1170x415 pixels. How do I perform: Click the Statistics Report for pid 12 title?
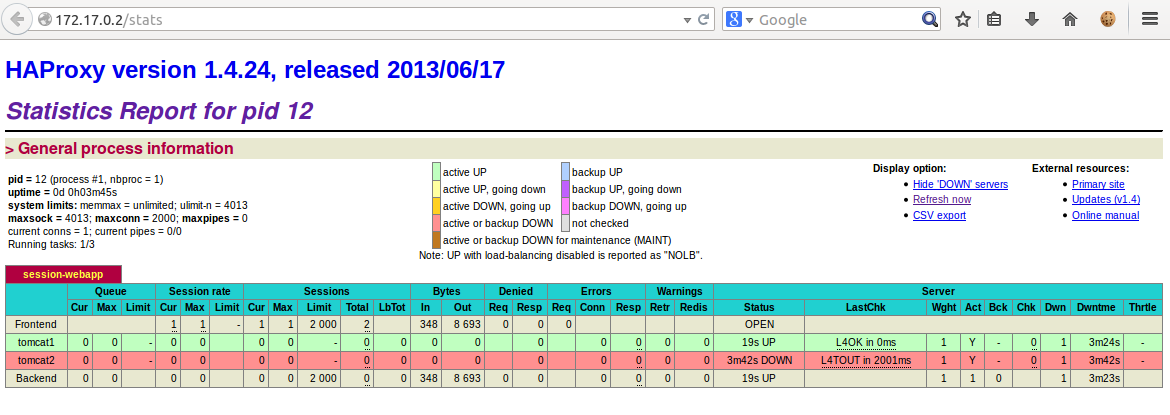[159, 111]
